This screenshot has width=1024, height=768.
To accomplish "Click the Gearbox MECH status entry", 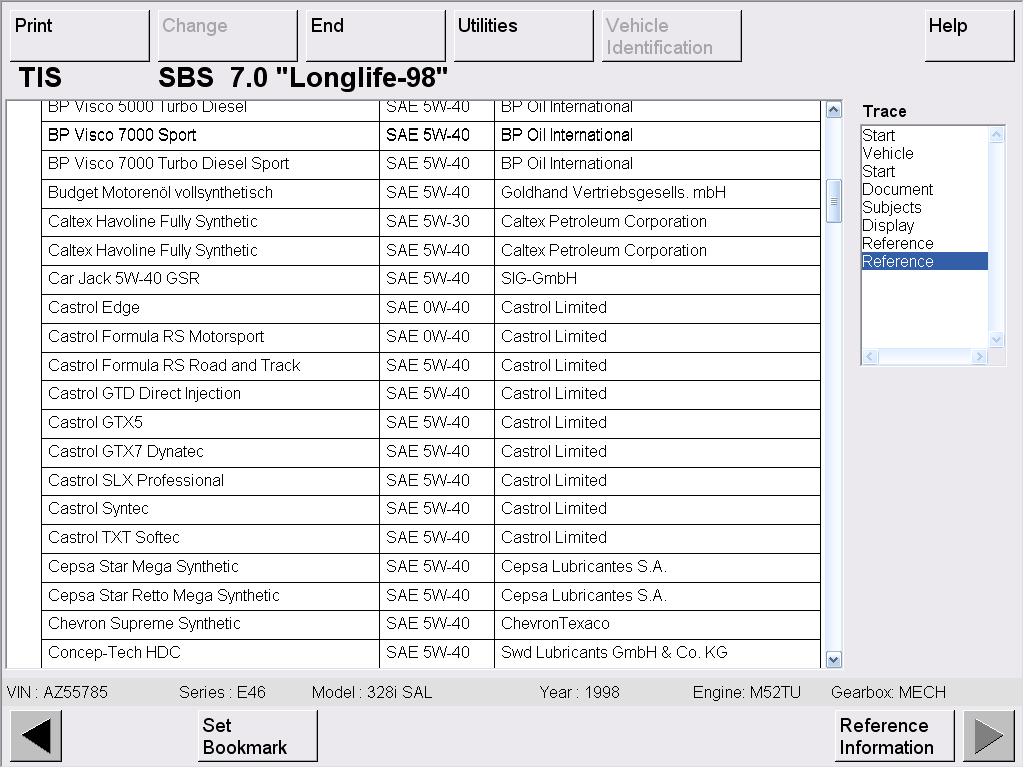I will click(889, 692).
